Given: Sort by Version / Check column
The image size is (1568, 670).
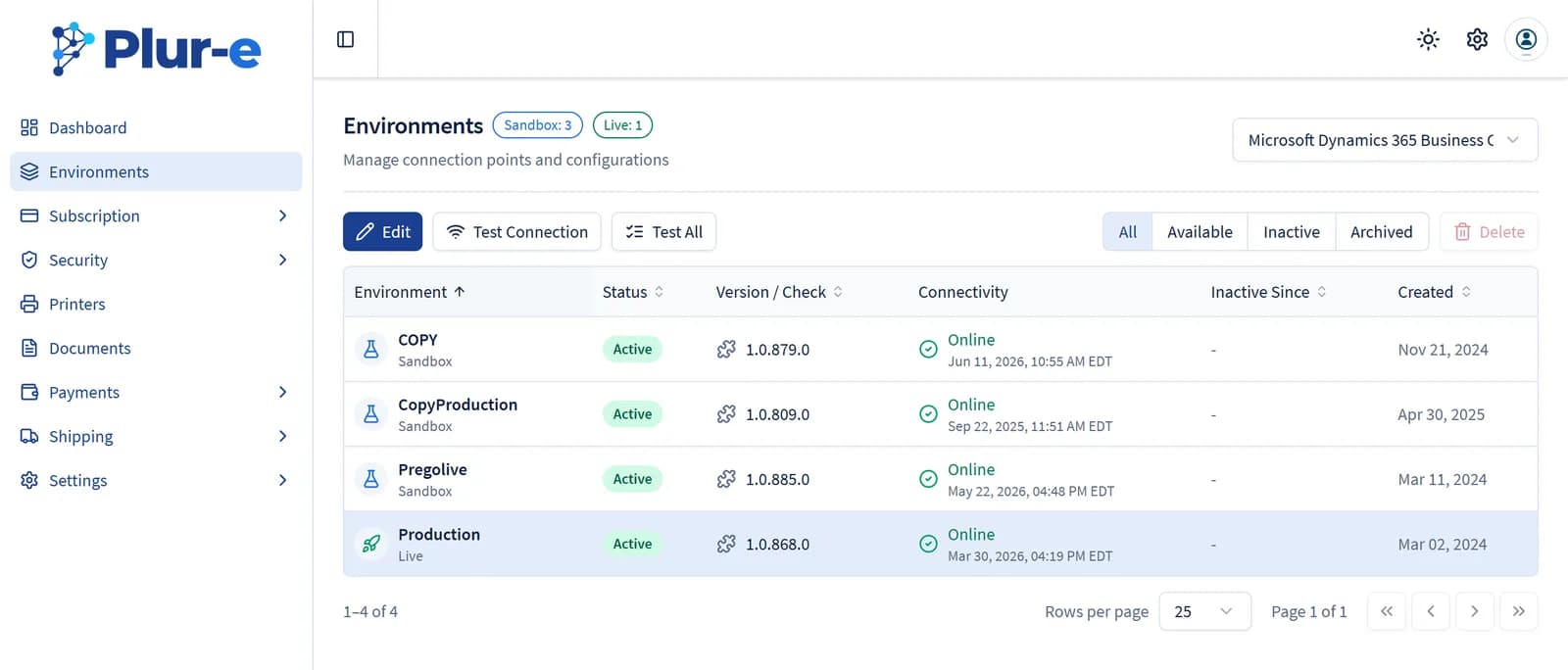Looking at the screenshot, I should tap(779, 292).
